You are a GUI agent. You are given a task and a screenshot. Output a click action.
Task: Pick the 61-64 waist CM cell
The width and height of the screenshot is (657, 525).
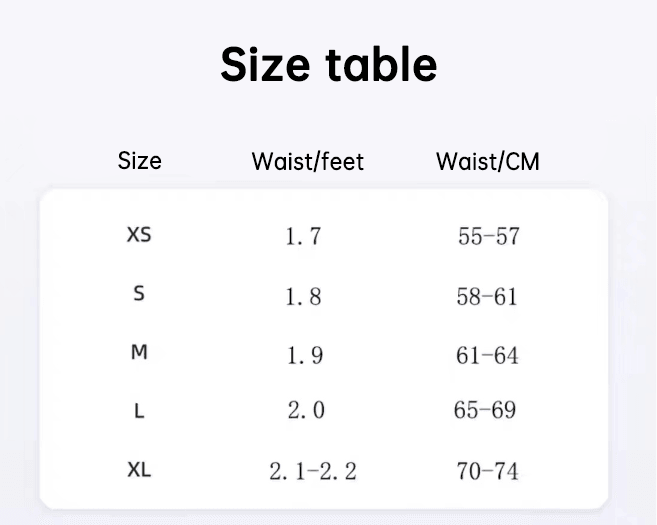pyautogui.click(x=488, y=355)
